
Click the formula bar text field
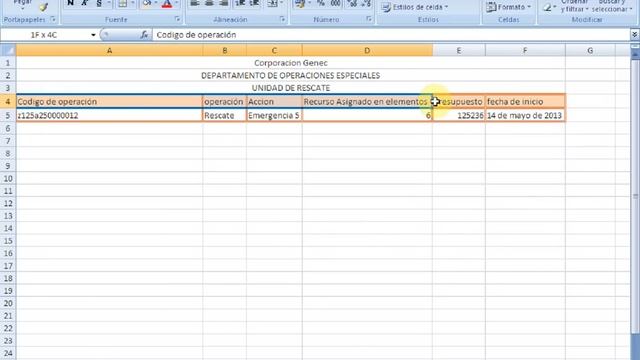pos(391,35)
